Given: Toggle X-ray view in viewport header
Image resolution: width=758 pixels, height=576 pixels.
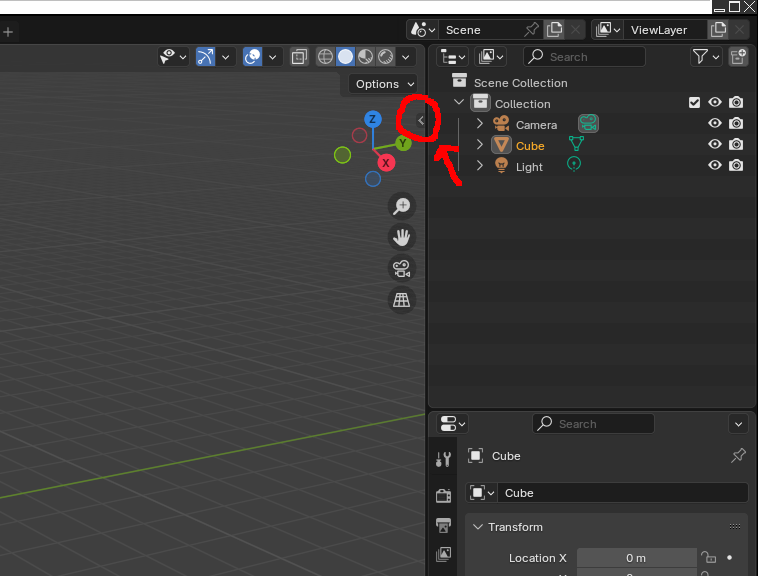Looking at the screenshot, I should pyautogui.click(x=299, y=57).
